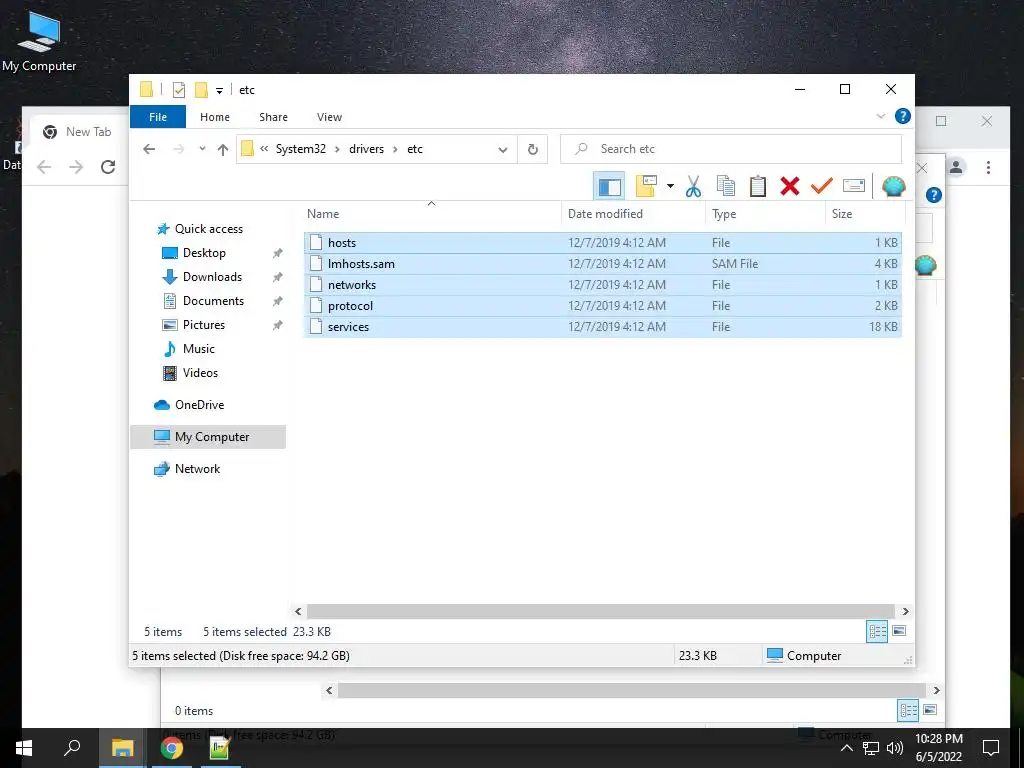
Task: Reload page in Chrome window behind
Action: pyautogui.click(x=108, y=167)
